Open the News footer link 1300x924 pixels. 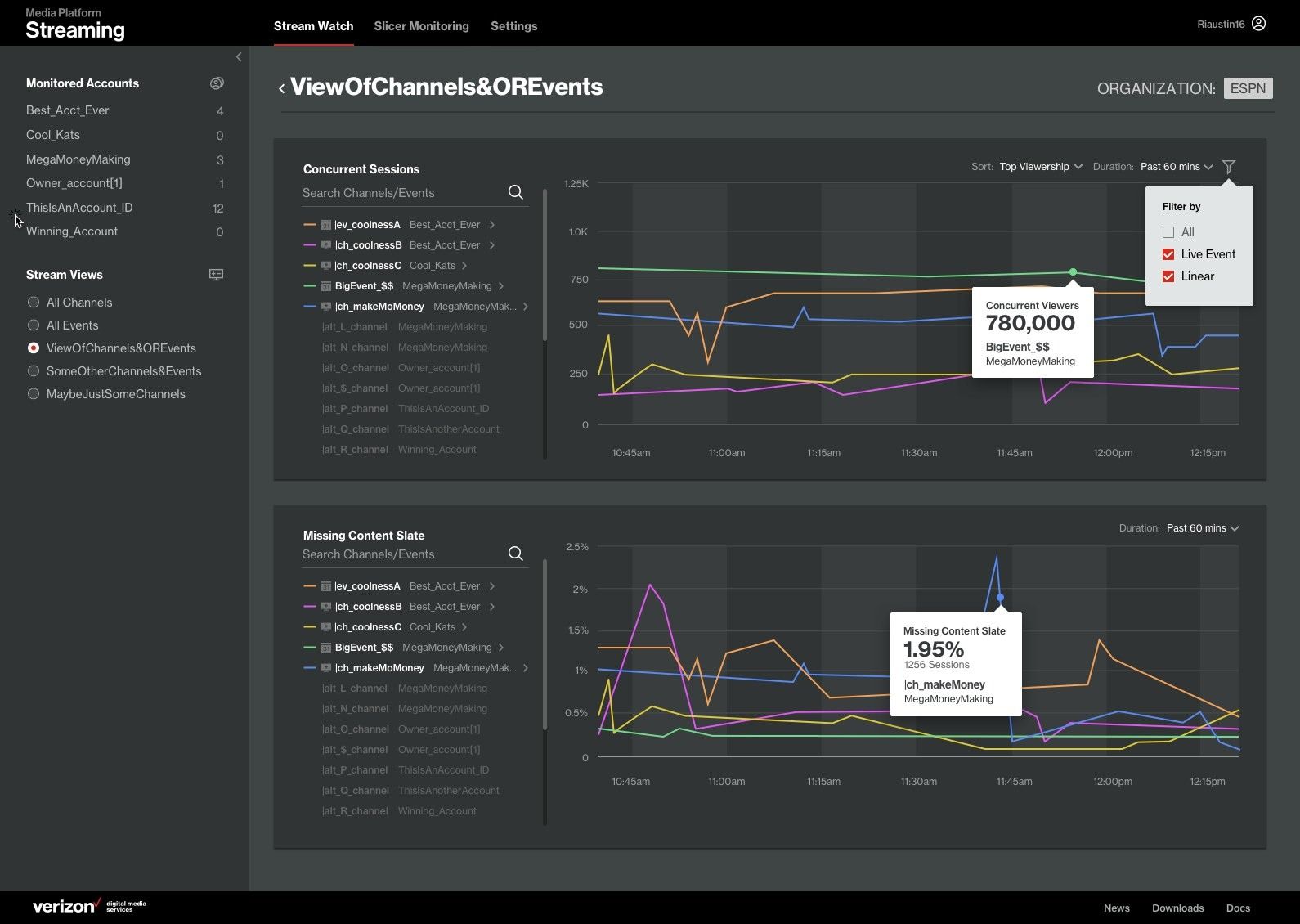tap(1116, 908)
